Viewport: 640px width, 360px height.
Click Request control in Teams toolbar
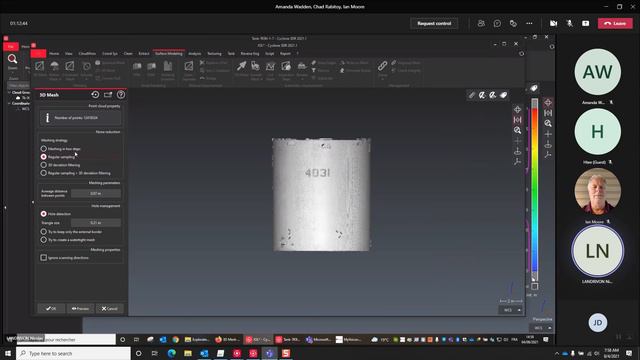[x=434, y=23]
